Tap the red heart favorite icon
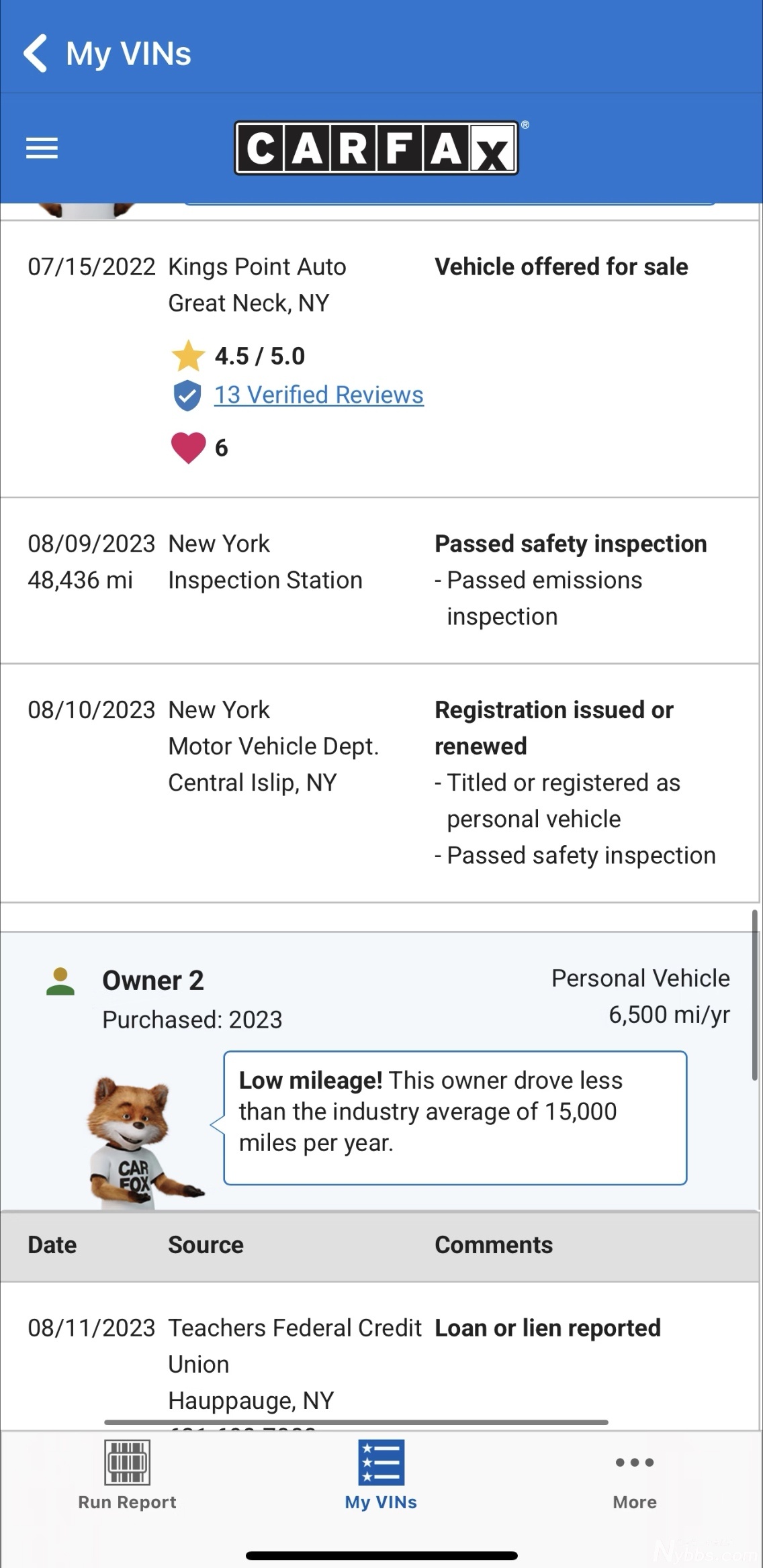 (x=188, y=448)
